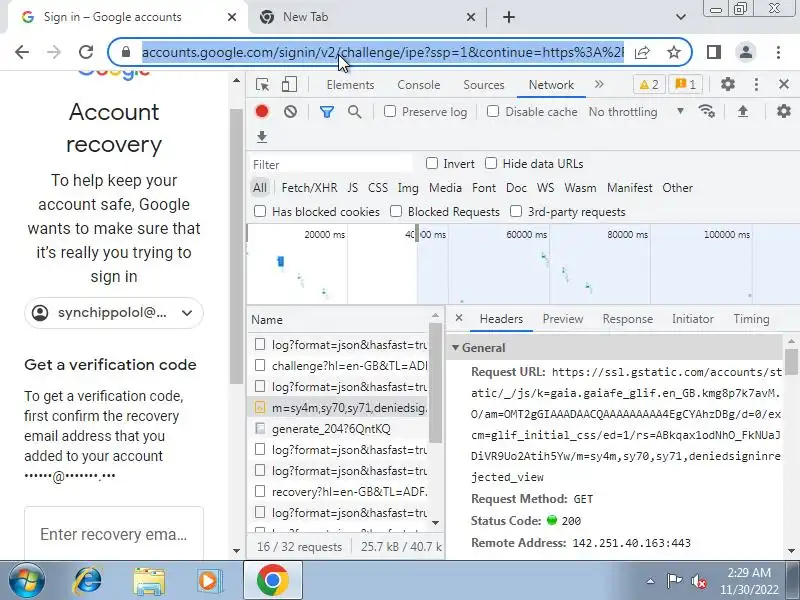Import HAR file with upload arrow
This screenshot has height=600, width=800.
click(743, 111)
